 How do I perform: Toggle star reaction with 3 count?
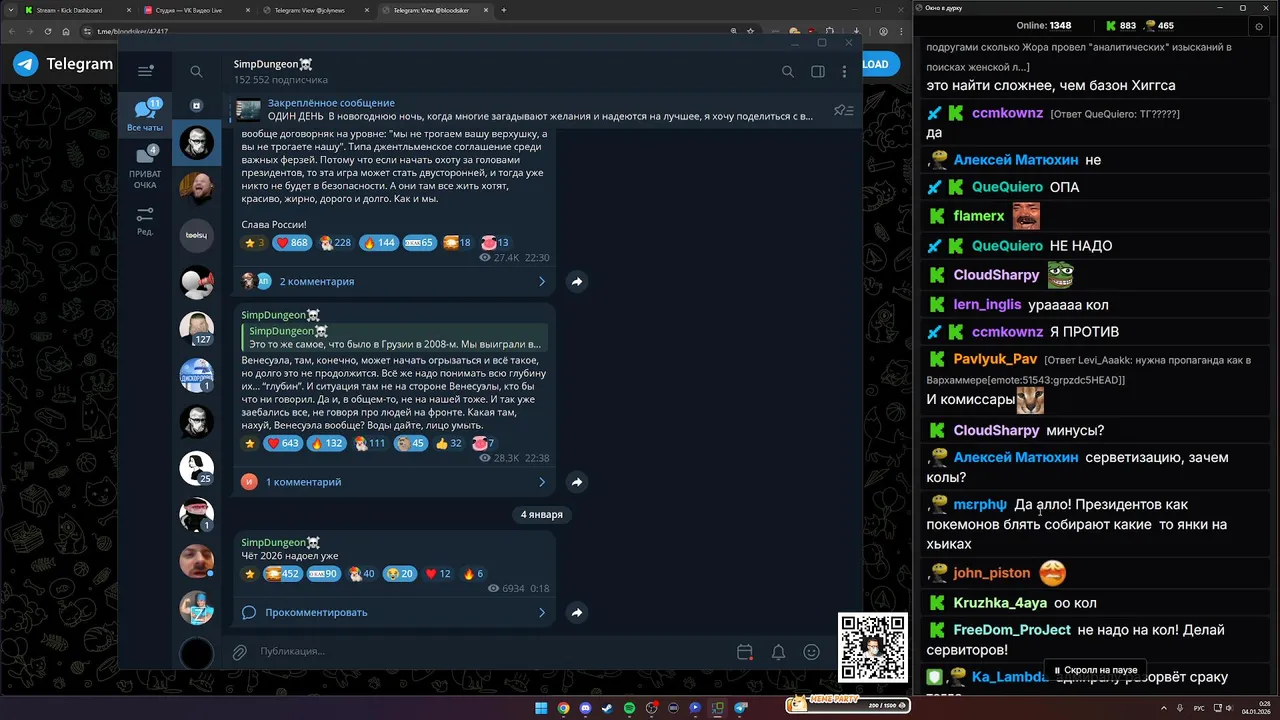[x=254, y=243]
